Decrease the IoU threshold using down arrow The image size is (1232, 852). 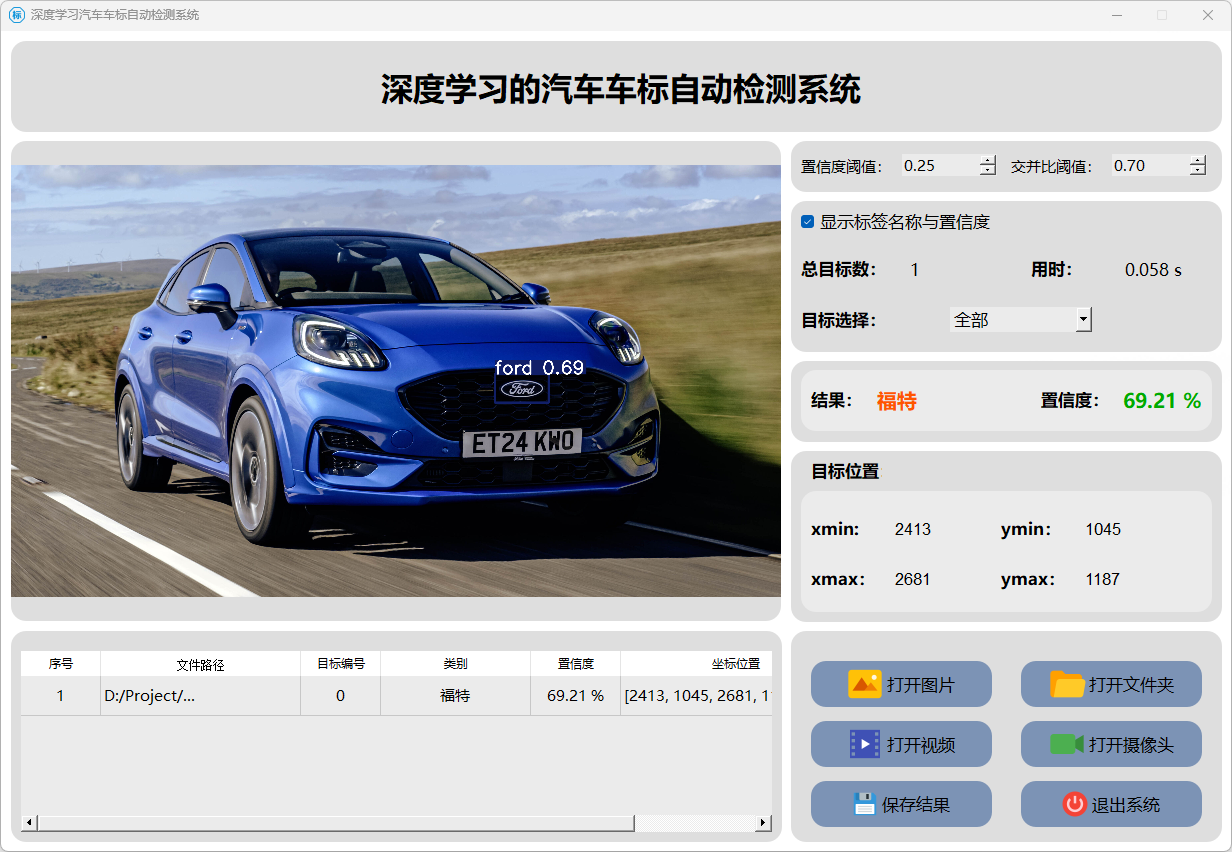point(1198,171)
